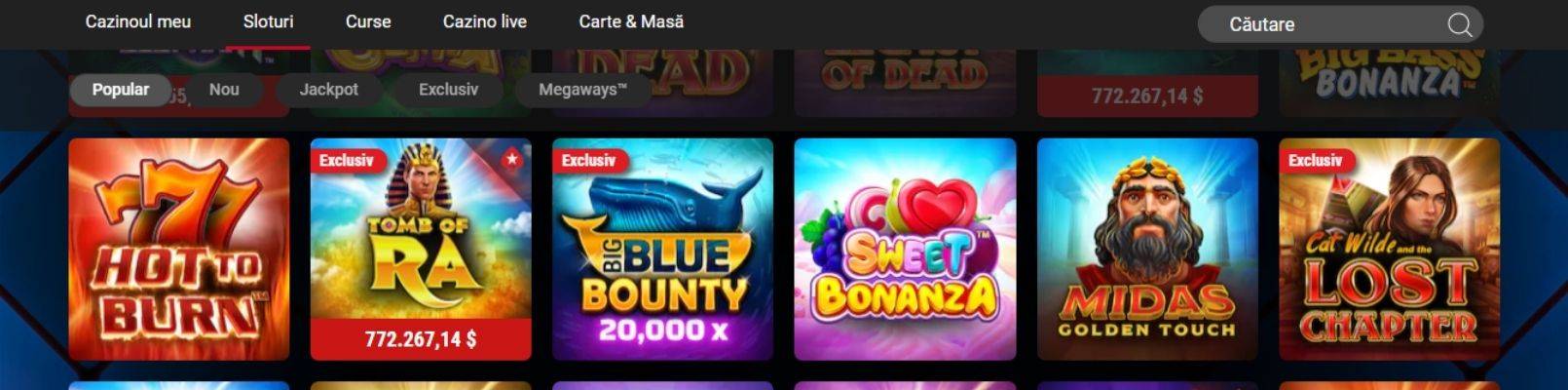1568x390 pixels.
Task: Click the search magnifier icon
Action: coord(1459,24)
